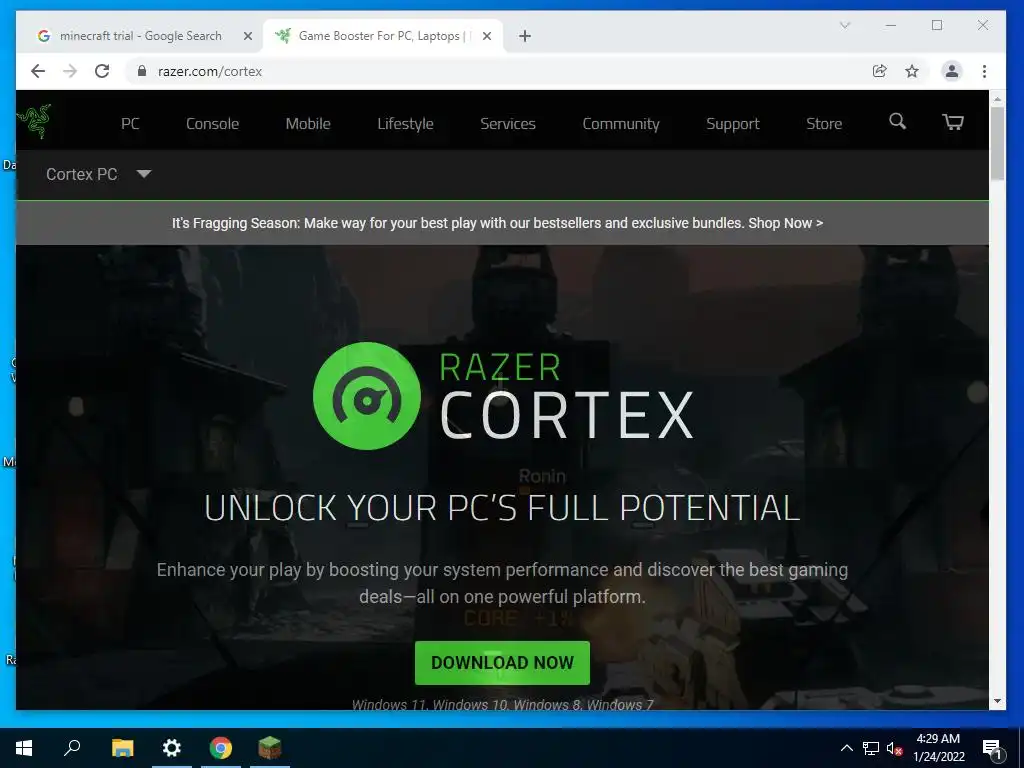Image resolution: width=1024 pixels, height=768 pixels.
Task: Share this page using the share icon
Action: tap(880, 71)
